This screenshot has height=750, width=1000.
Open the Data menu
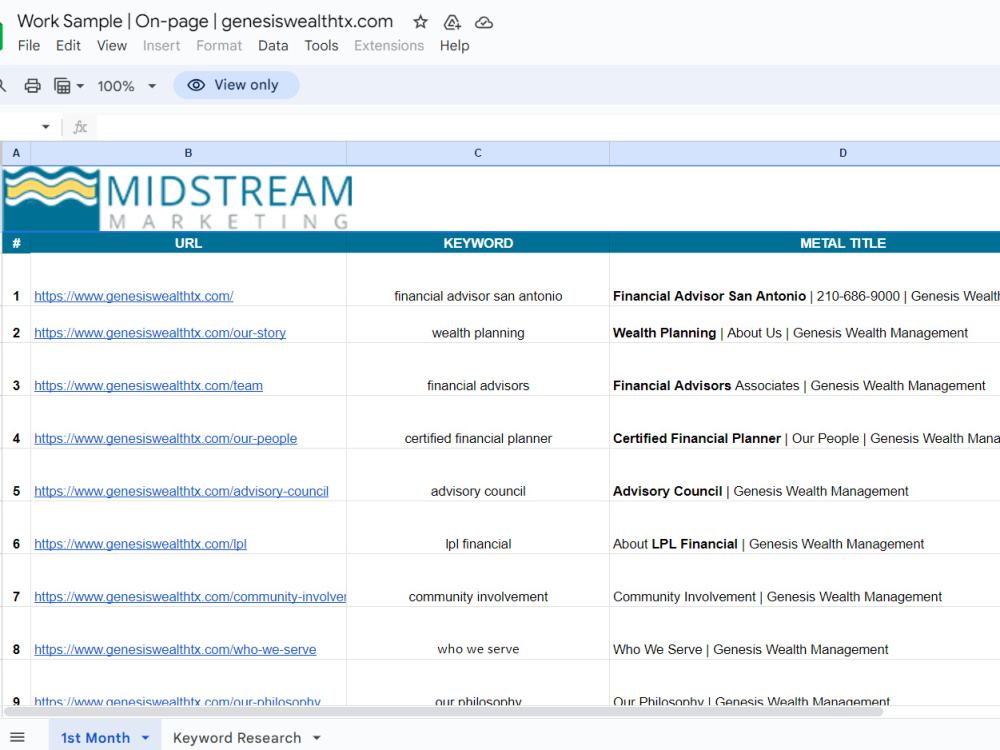coord(273,46)
